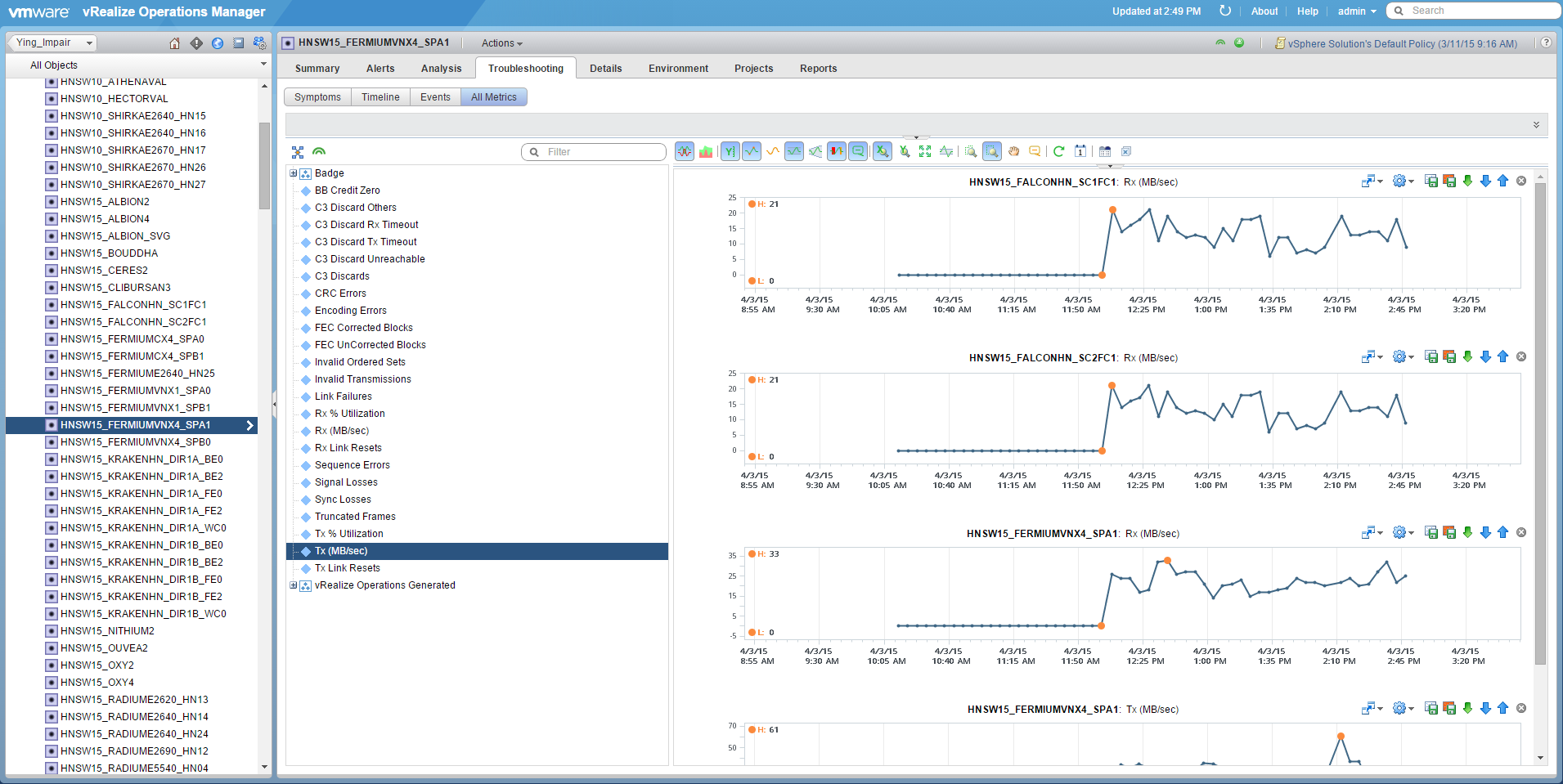The width and height of the screenshot is (1563, 784).
Task: Toggle the red-green dynamic threshold anomalies button
Action: (836, 151)
